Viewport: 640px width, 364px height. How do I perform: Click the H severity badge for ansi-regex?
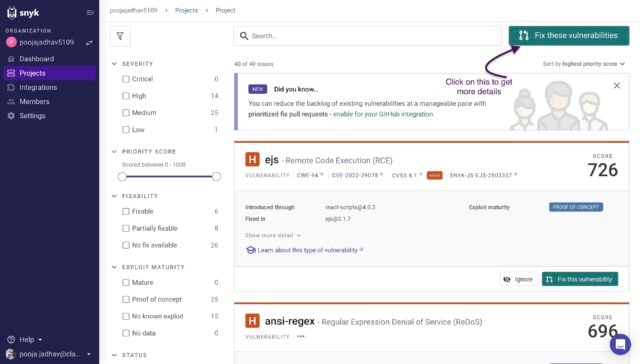252,321
